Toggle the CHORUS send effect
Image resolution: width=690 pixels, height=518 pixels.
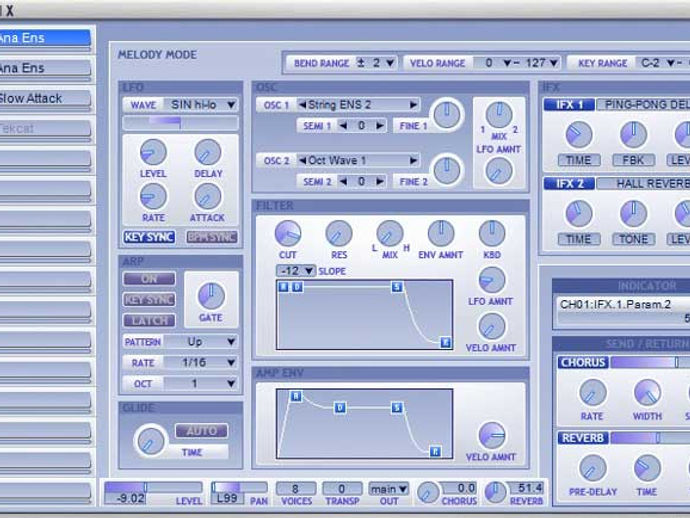[583, 362]
